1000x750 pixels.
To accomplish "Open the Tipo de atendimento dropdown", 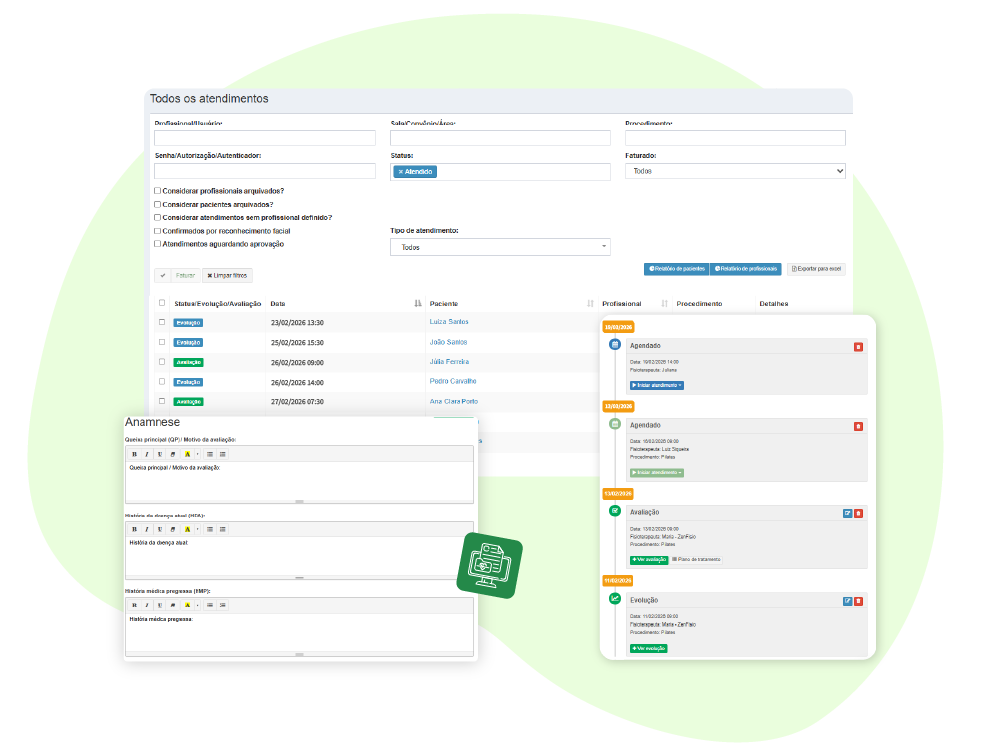I will (500, 247).
